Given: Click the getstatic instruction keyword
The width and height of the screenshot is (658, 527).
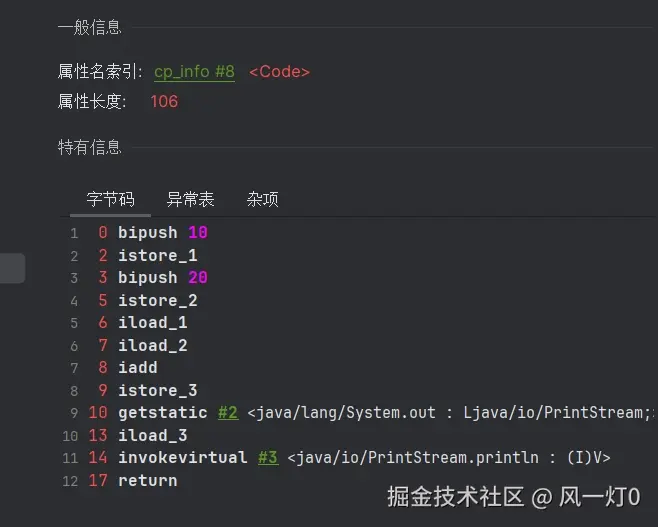Looking at the screenshot, I should coord(162,413).
